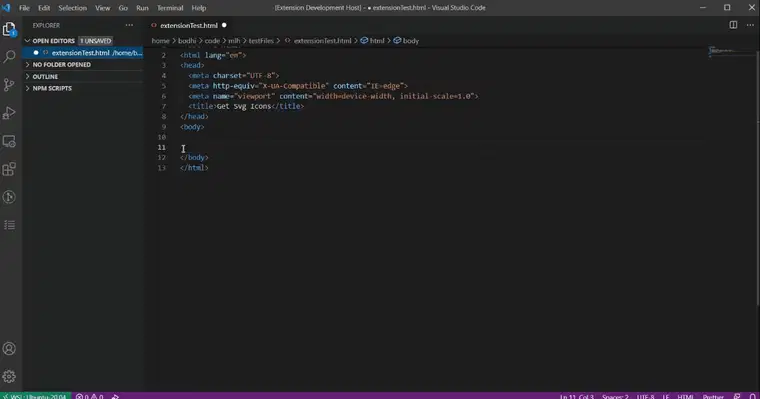Click the 'bodhi' breadcrumb segment
This screenshot has width=760, height=399.
click(x=187, y=41)
